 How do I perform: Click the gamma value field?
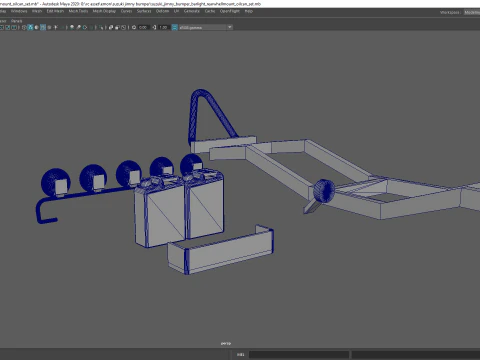point(163,27)
